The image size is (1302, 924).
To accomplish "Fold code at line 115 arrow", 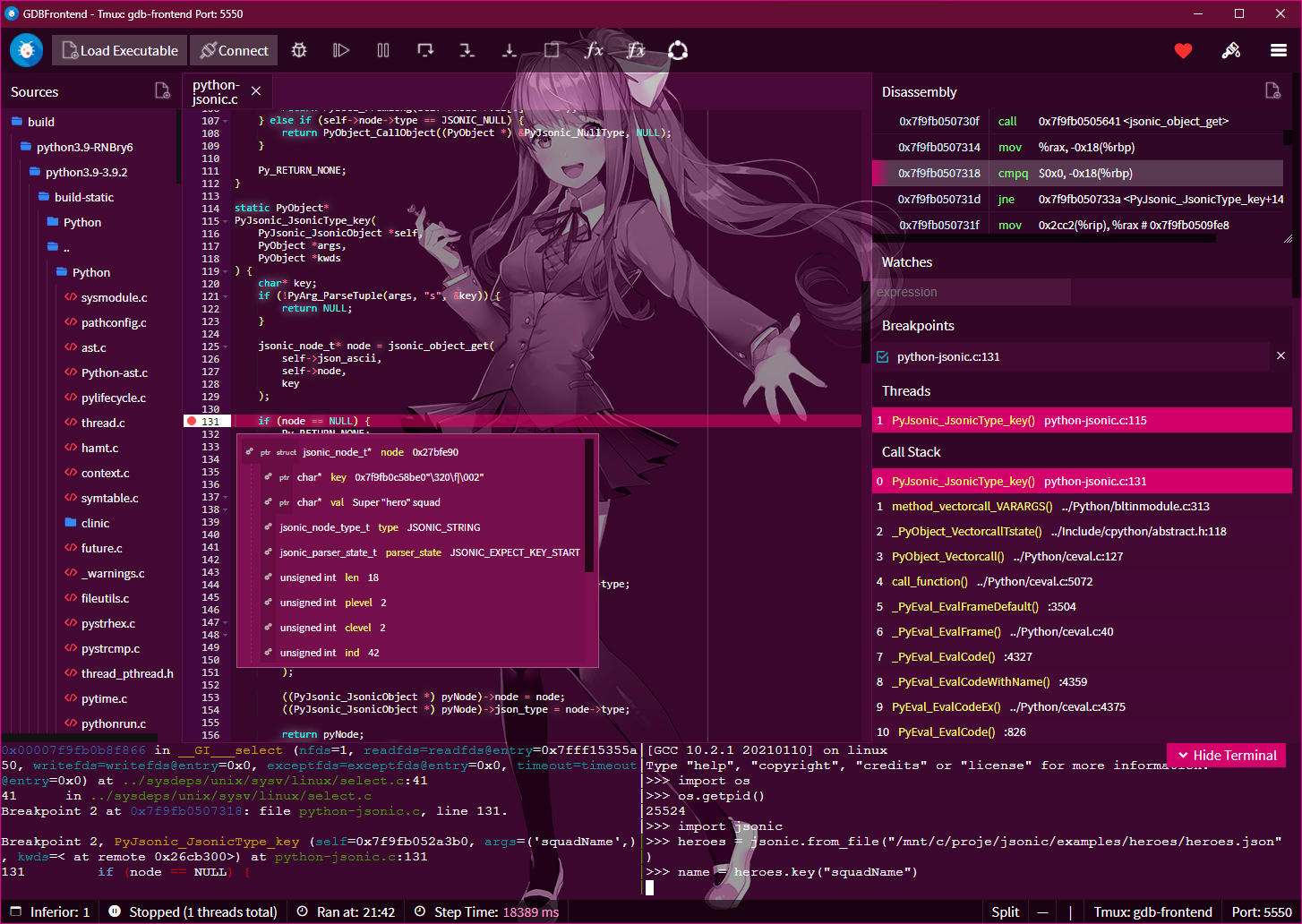I will pos(226,221).
